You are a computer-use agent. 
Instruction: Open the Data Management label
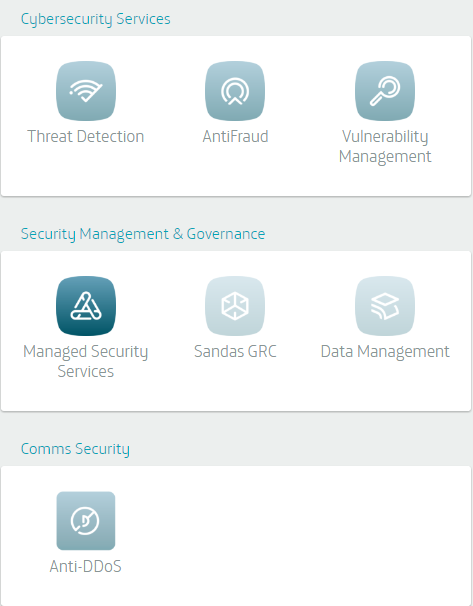385,352
